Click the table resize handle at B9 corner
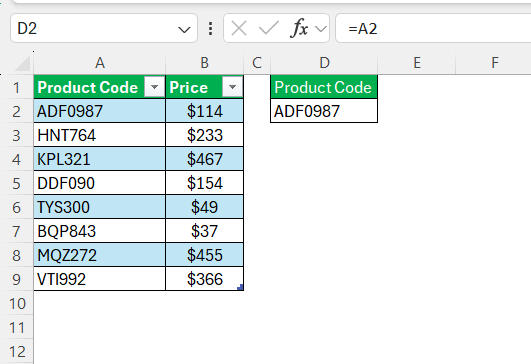 [240, 287]
